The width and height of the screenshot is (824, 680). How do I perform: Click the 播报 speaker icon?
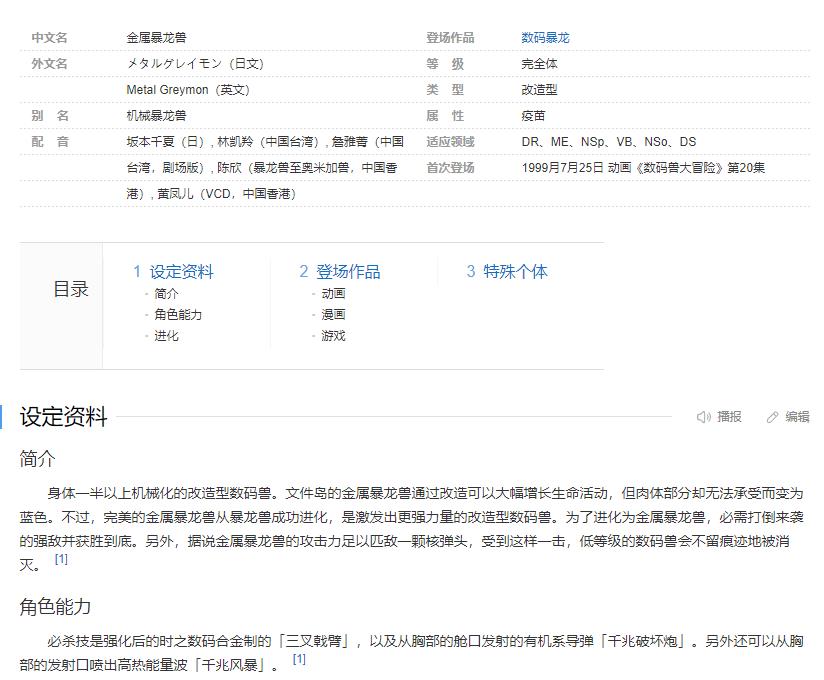pos(703,416)
